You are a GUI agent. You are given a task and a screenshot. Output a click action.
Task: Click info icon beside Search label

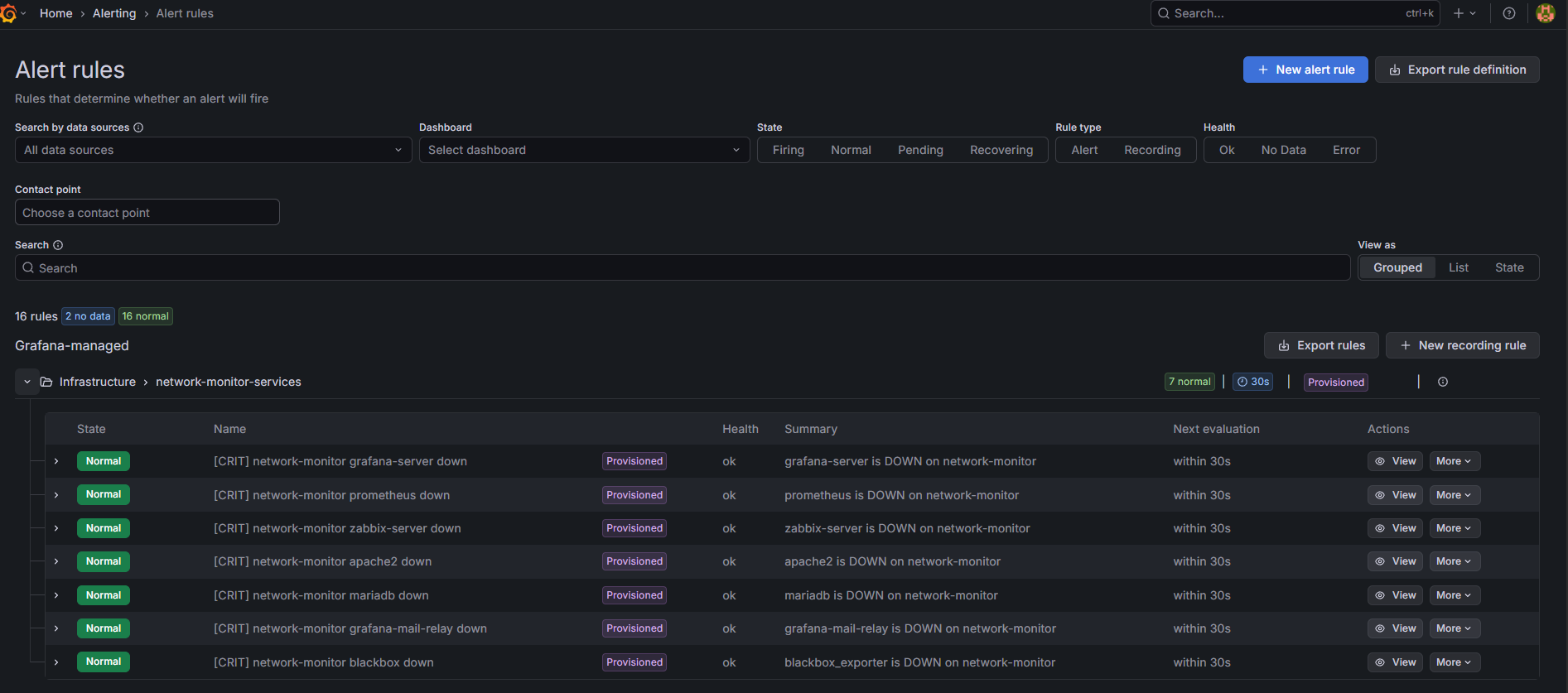(x=58, y=245)
